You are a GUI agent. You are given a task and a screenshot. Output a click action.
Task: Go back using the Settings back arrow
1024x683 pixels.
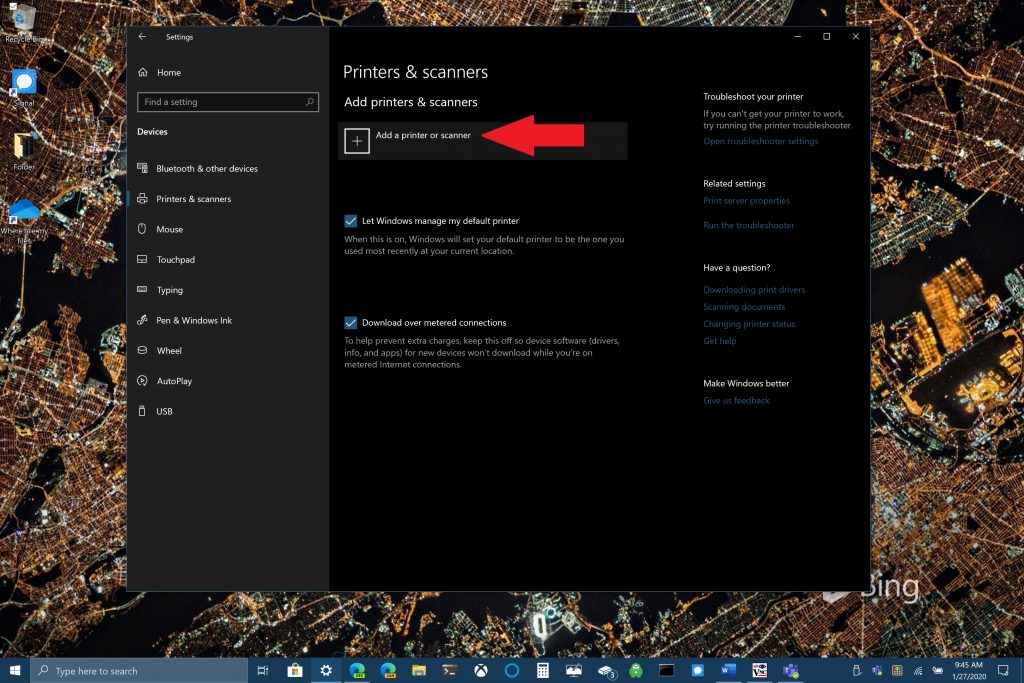(142, 37)
